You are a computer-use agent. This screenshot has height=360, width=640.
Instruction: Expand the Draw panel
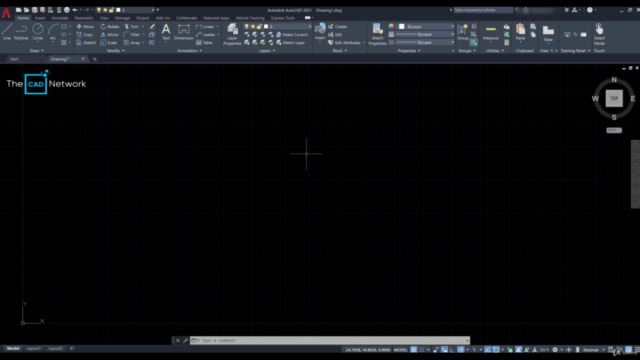click(x=36, y=51)
